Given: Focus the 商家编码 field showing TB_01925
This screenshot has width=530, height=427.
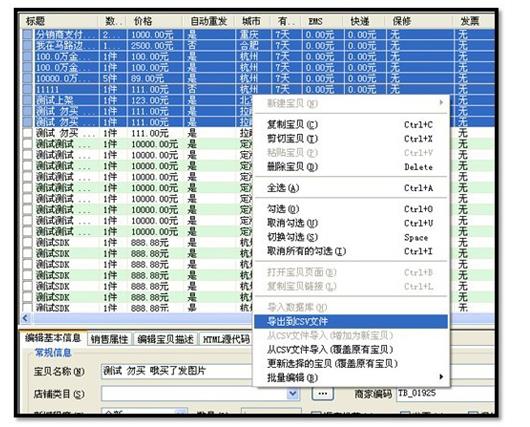Looking at the screenshot, I should 445,394.
